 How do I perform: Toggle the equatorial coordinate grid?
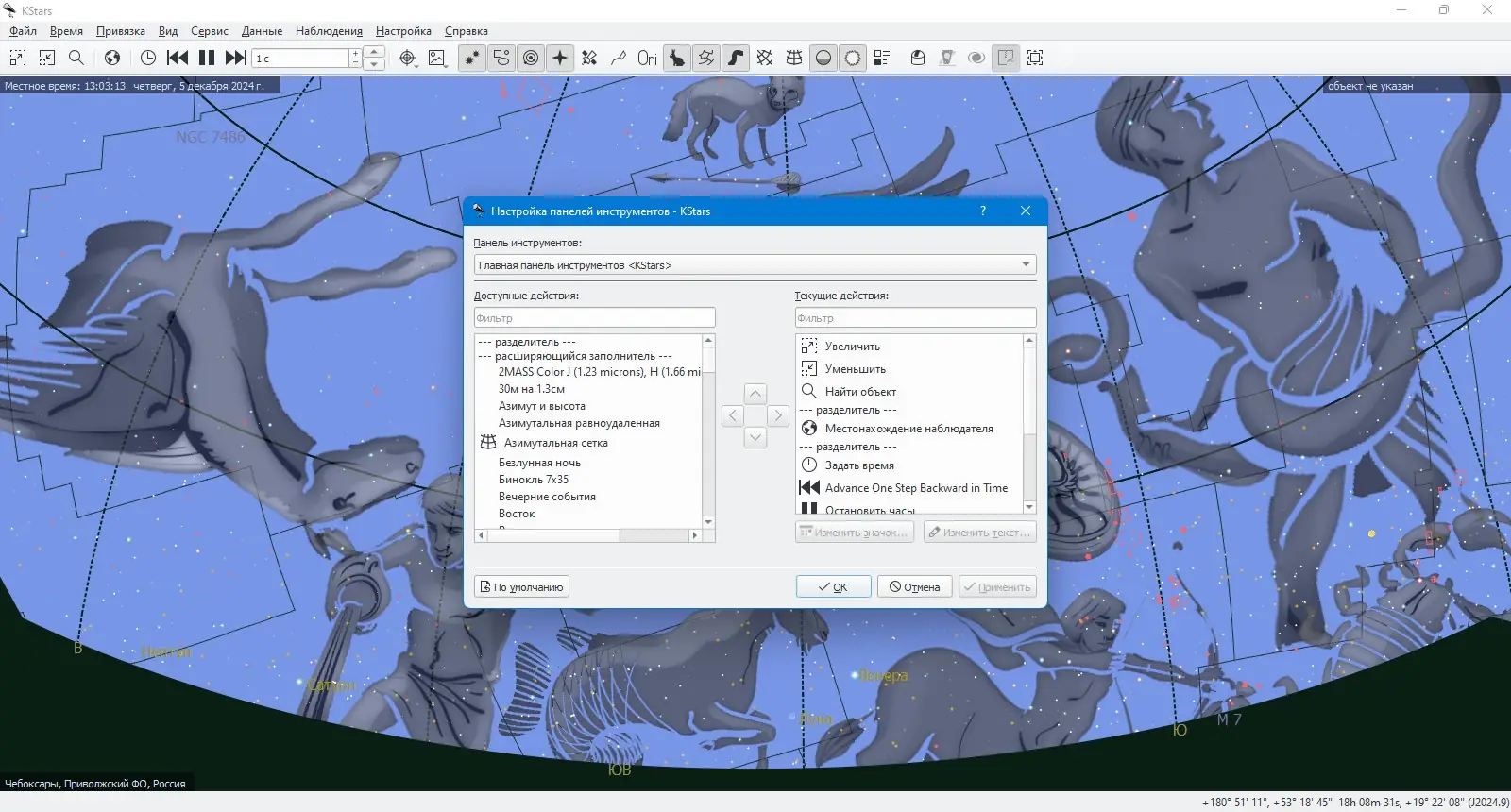click(x=765, y=58)
